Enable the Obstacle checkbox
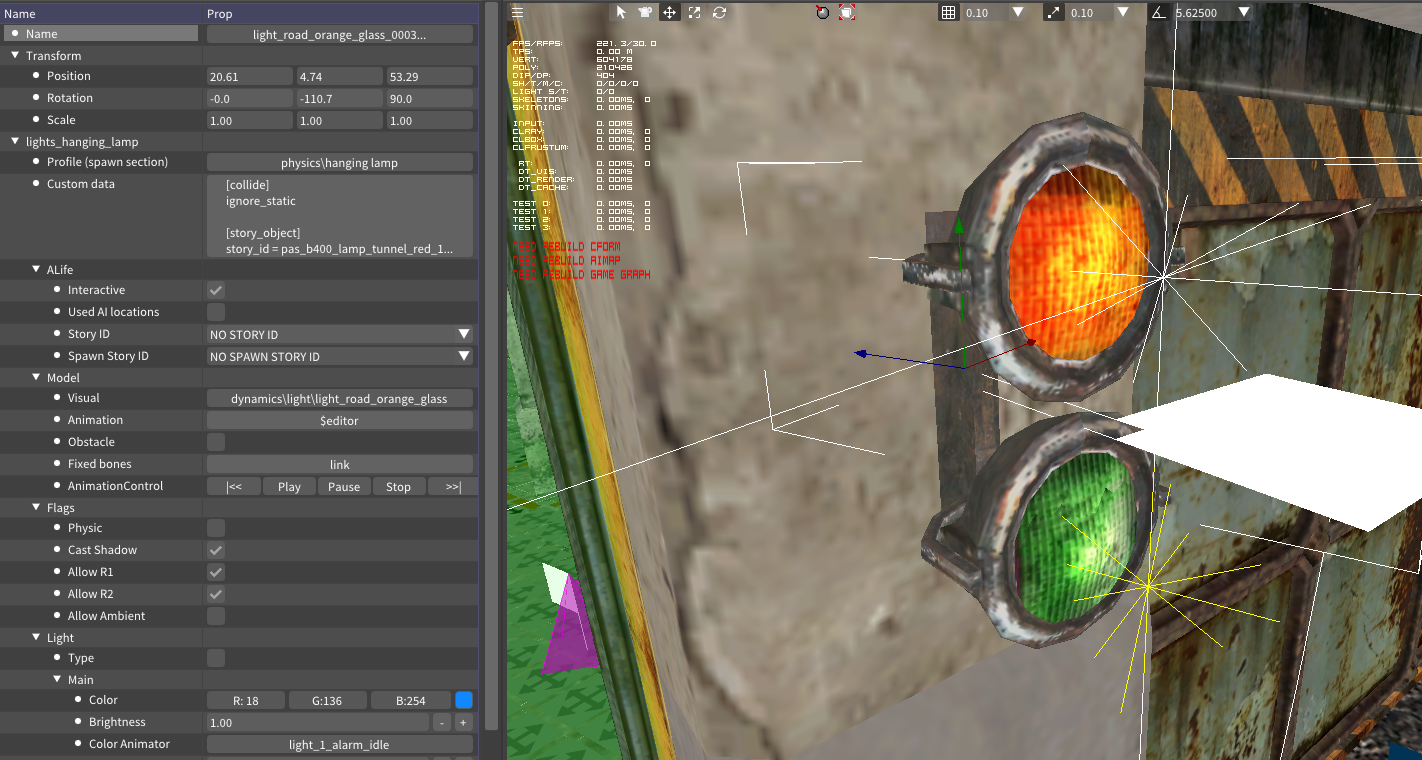Image resolution: width=1422 pixels, height=760 pixels. [216, 442]
